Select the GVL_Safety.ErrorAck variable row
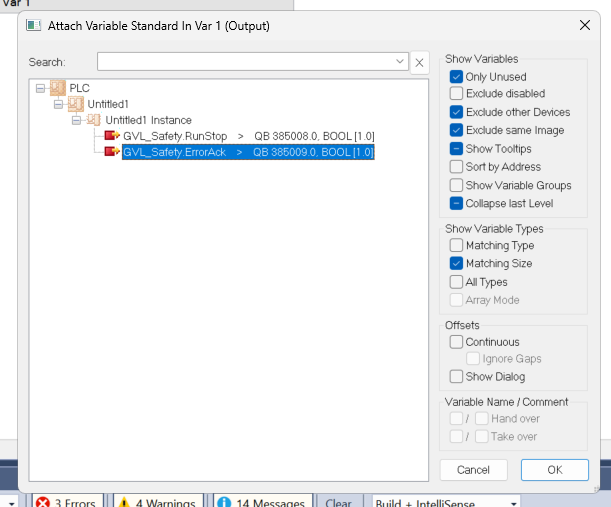The height and width of the screenshot is (507, 611). [248, 152]
